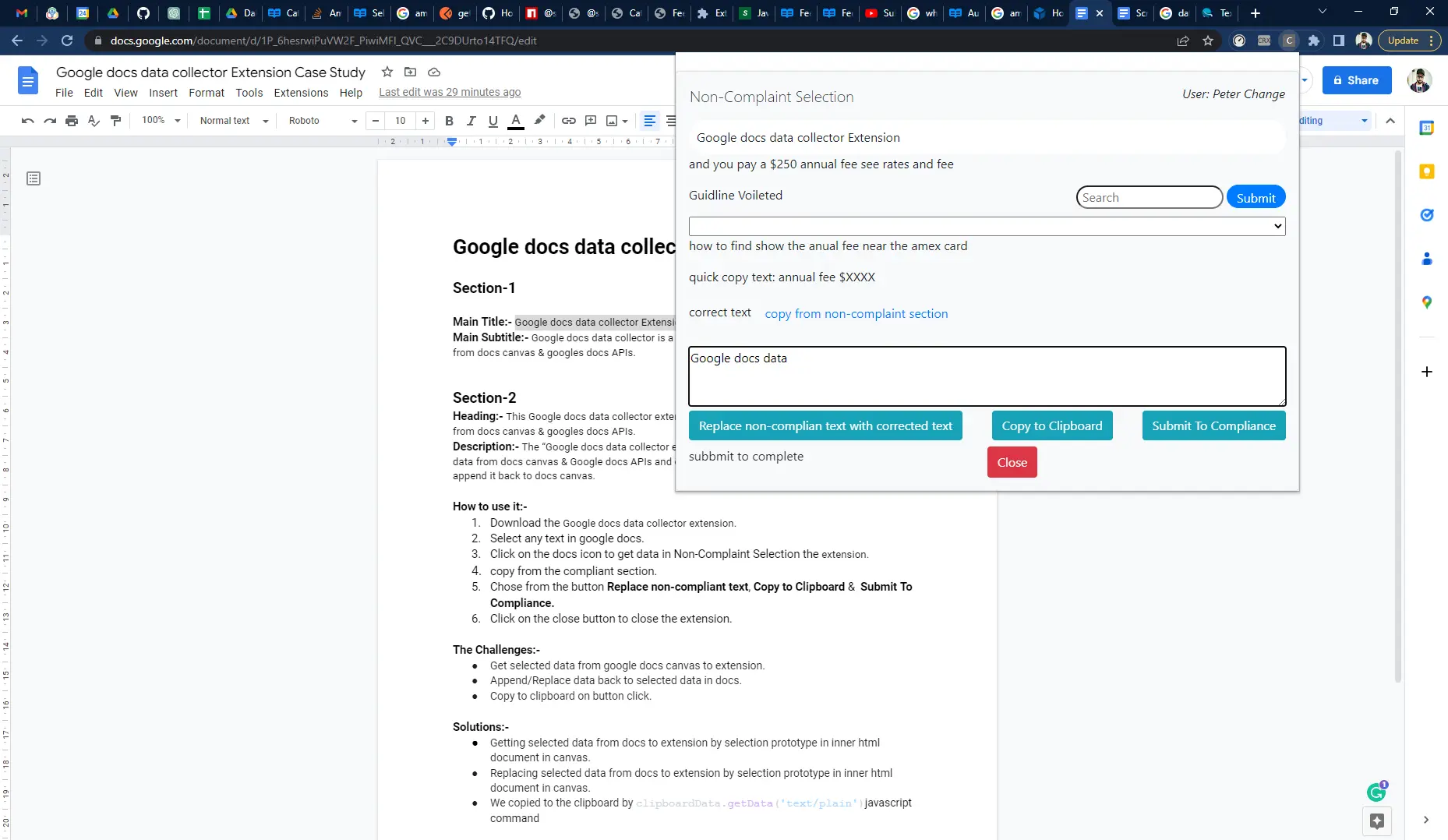Screen dimensions: 1448x840
Task: Click the Search field in the extension popup
Action: (1149, 197)
